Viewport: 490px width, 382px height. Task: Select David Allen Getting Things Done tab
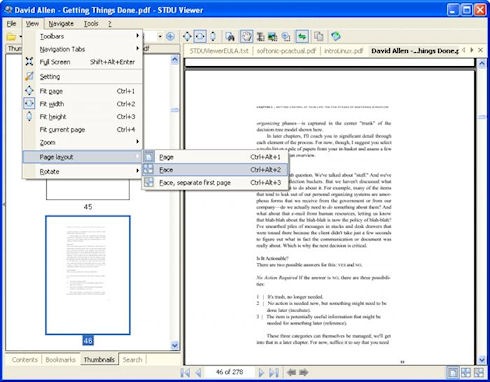[415, 51]
